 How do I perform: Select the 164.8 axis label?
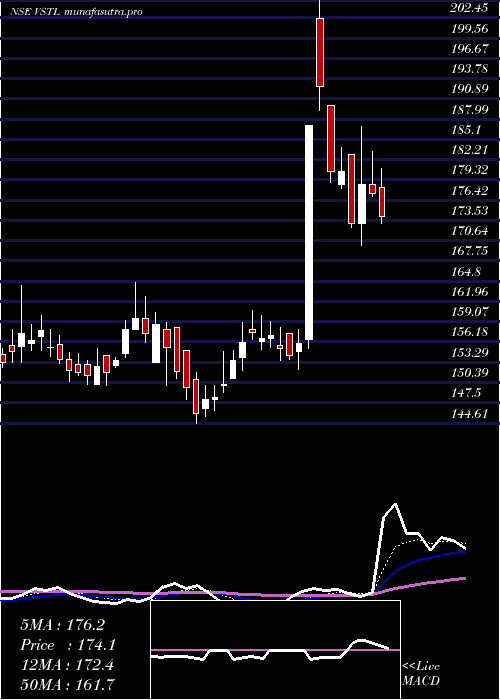pyautogui.click(x=466, y=271)
